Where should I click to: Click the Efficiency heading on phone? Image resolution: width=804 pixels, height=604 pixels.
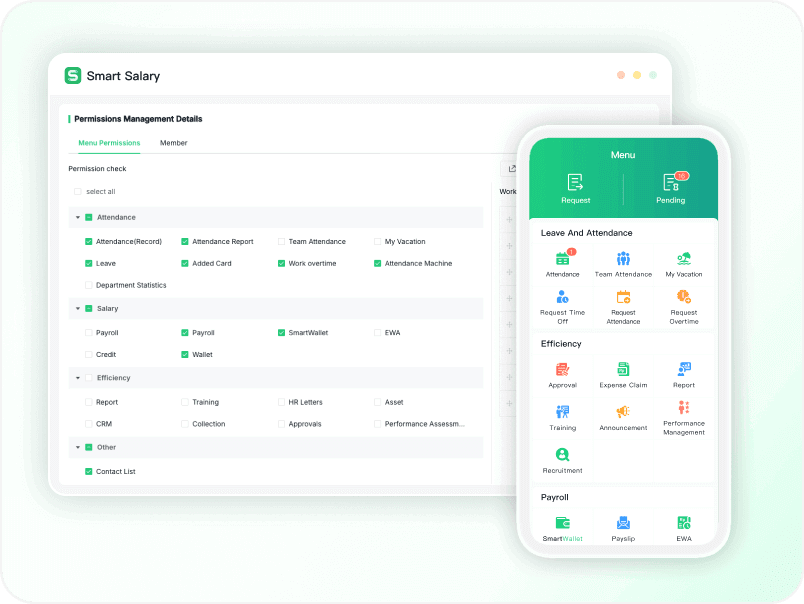(561, 344)
